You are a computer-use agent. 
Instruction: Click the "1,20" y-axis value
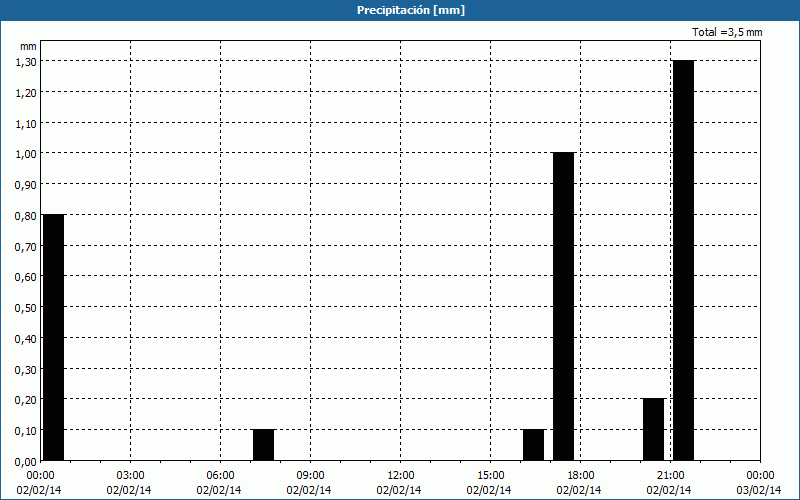coord(26,92)
